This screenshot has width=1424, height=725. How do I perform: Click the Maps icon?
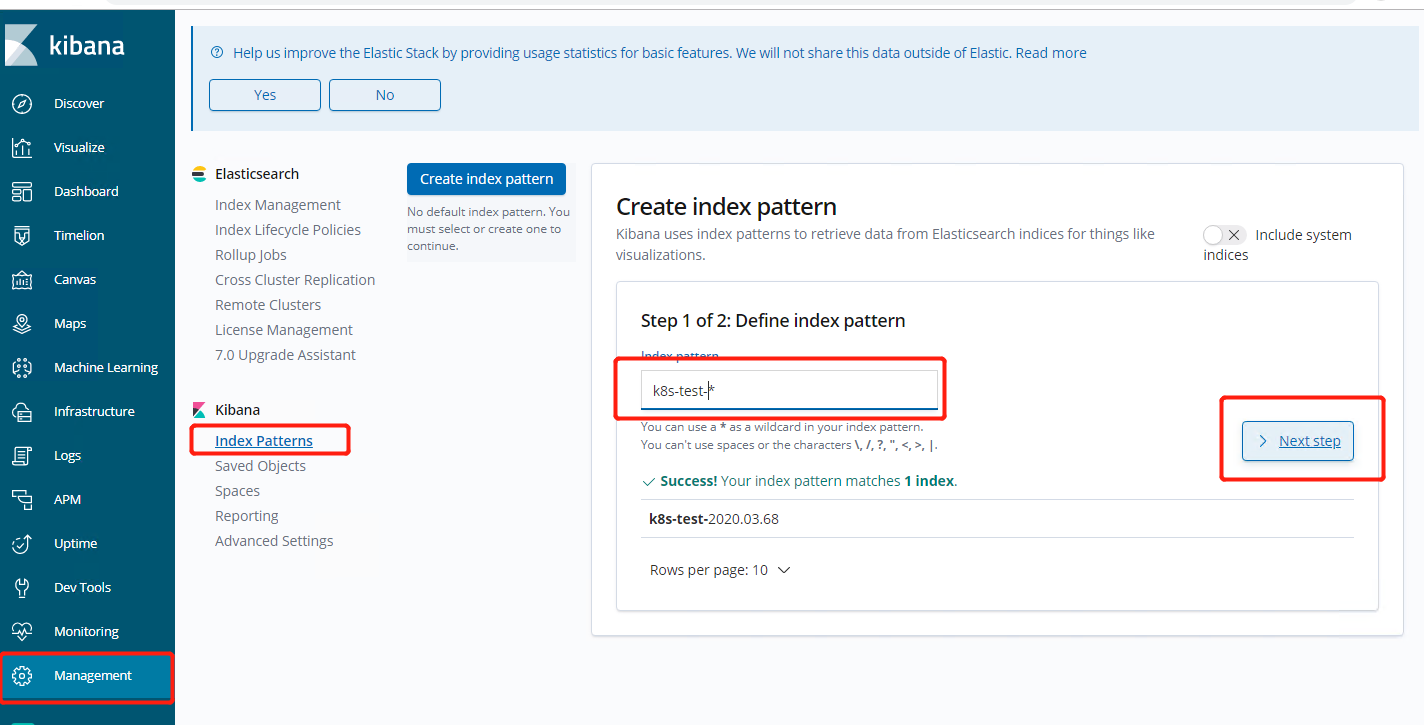[x=22, y=324]
